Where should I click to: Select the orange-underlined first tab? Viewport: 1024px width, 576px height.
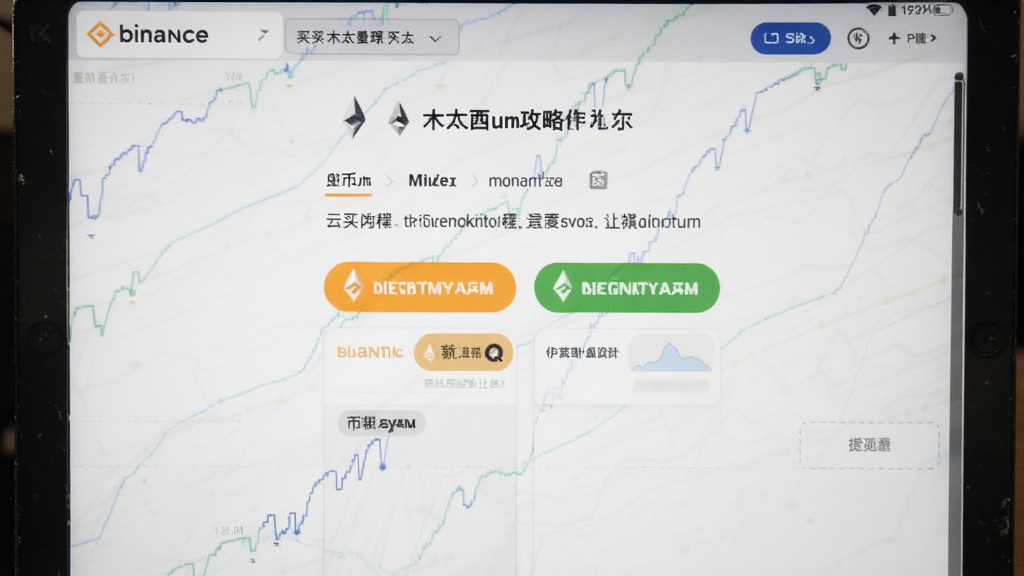tap(349, 181)
